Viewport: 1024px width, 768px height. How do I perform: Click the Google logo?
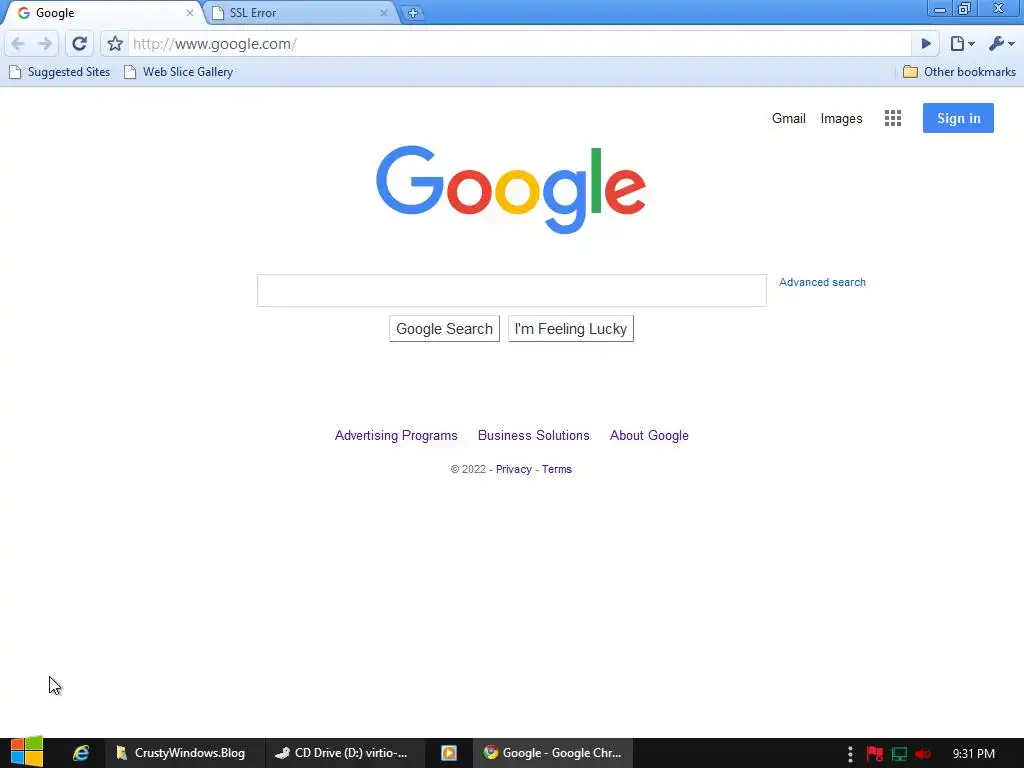point(511,189)
